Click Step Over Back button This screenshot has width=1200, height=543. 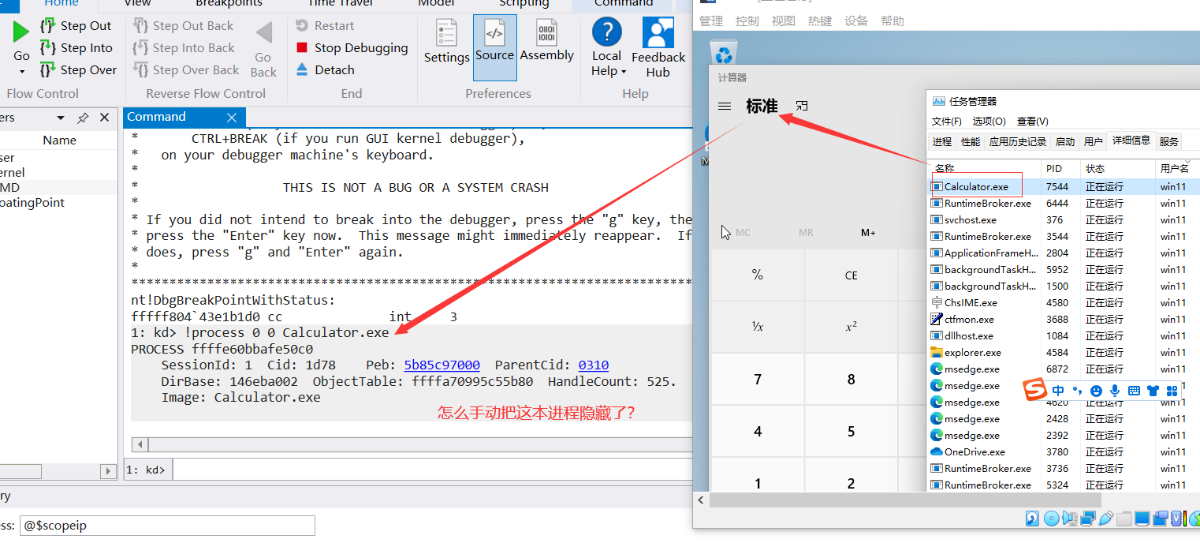(186, 70)
